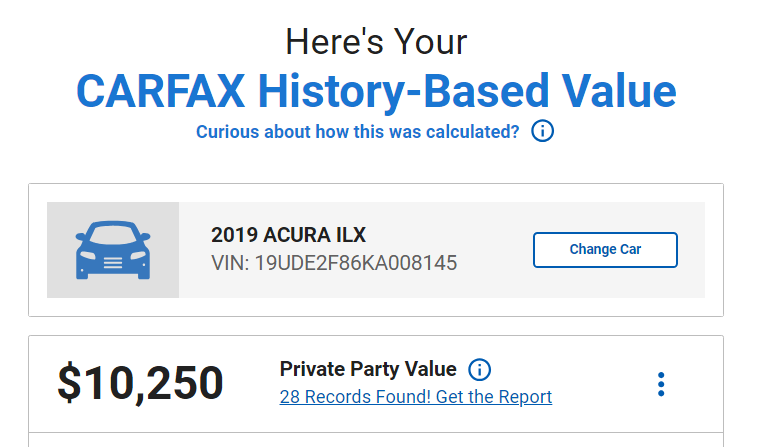
Task: Click the Private Party Value label
Action: tap(368, 369)
